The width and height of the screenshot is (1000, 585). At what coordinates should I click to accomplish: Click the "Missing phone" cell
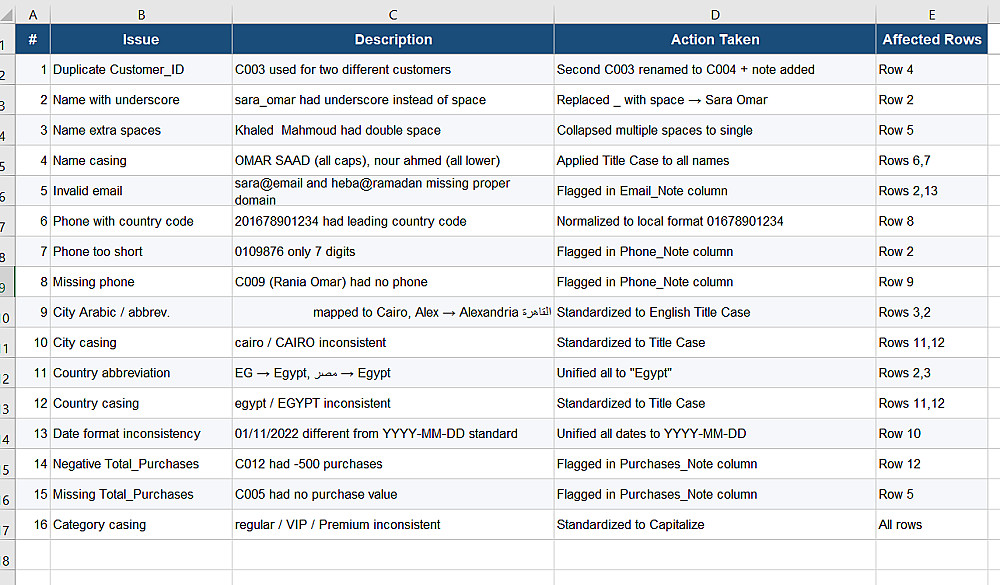[141, 282]
